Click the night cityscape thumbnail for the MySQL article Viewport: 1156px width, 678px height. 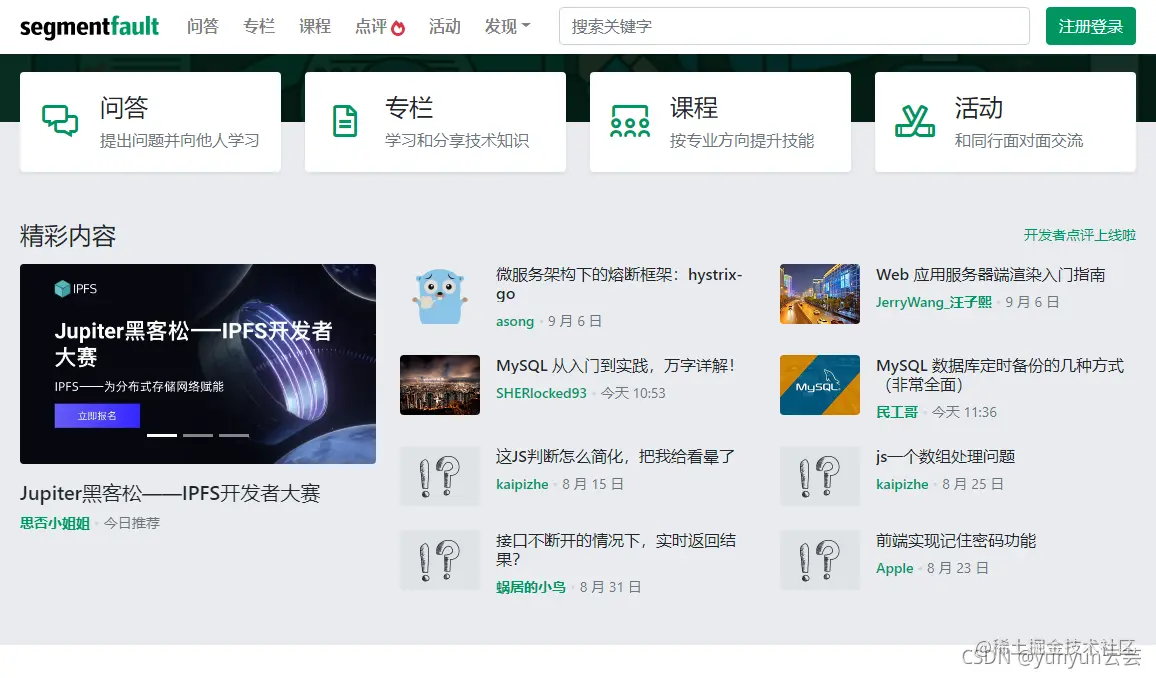[x=440, y=385]
